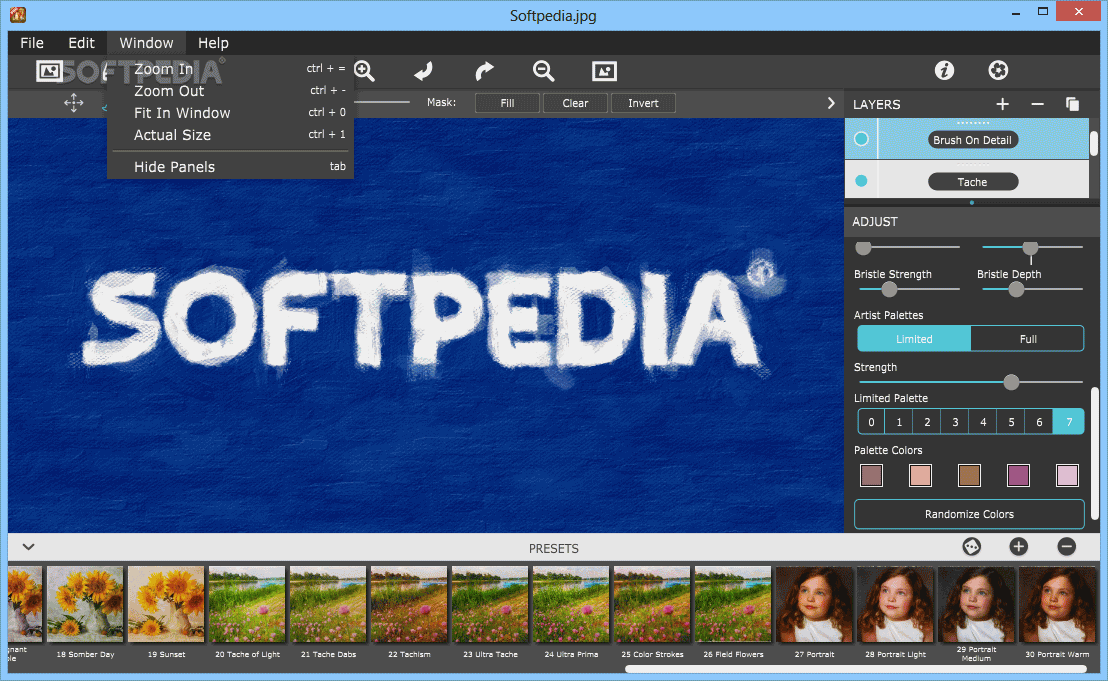Choose Hide Panels menu entry

coord(230,167)
